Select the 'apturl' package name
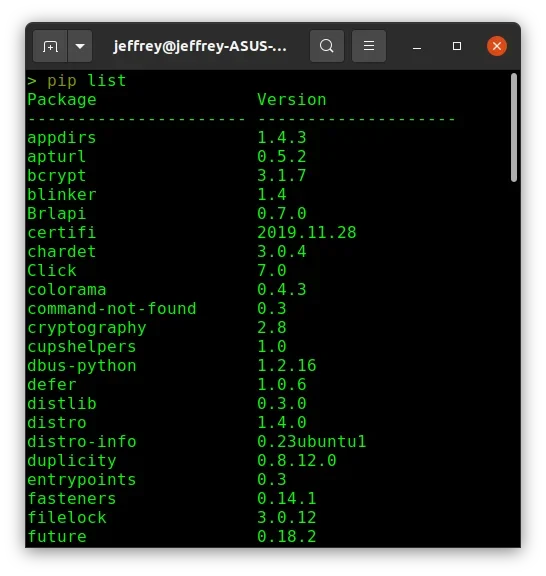The image size is (546, 576). pyautogui.click(x=57, y=157)
